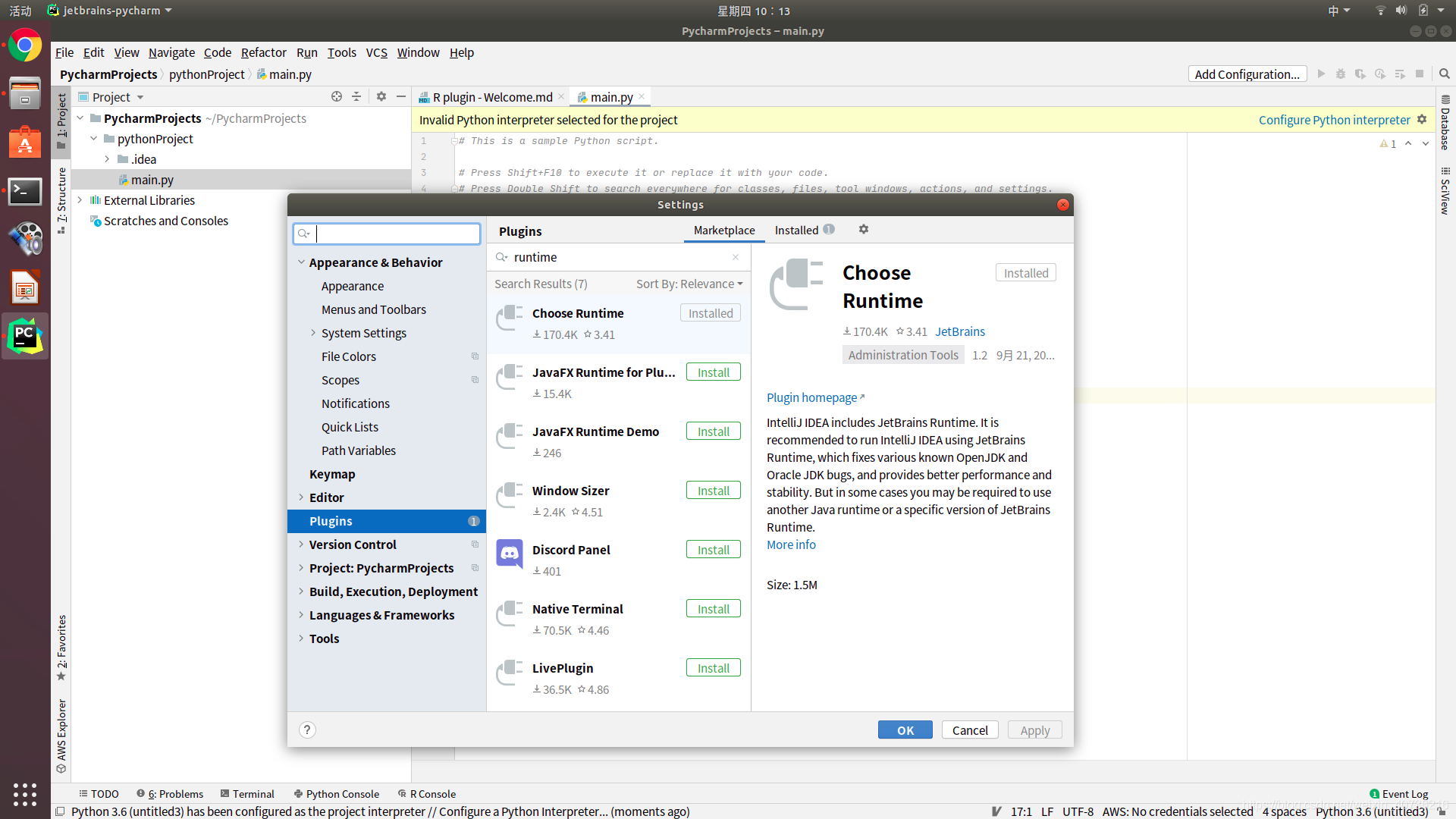Click Configure Python interpreter link
1456x819 pixels.
coord(1334,120)
